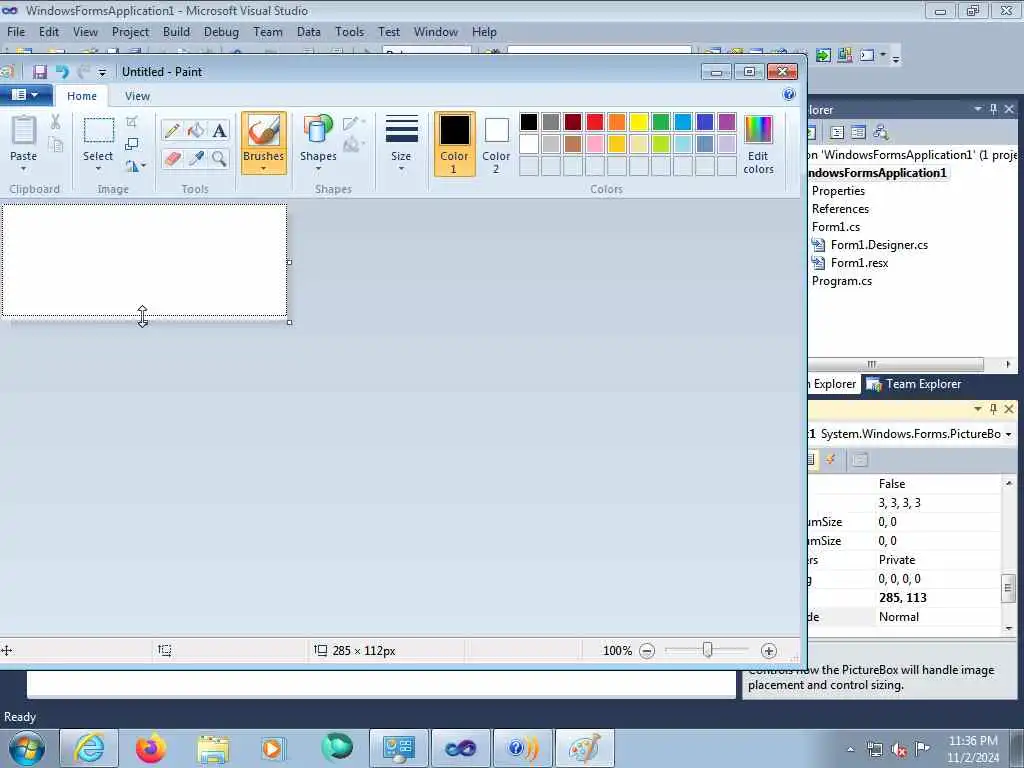Open Form1.Designer.cs in Solution Explorer
Image resolution: width=1024 pixels, height=768 pixels.
879,245
